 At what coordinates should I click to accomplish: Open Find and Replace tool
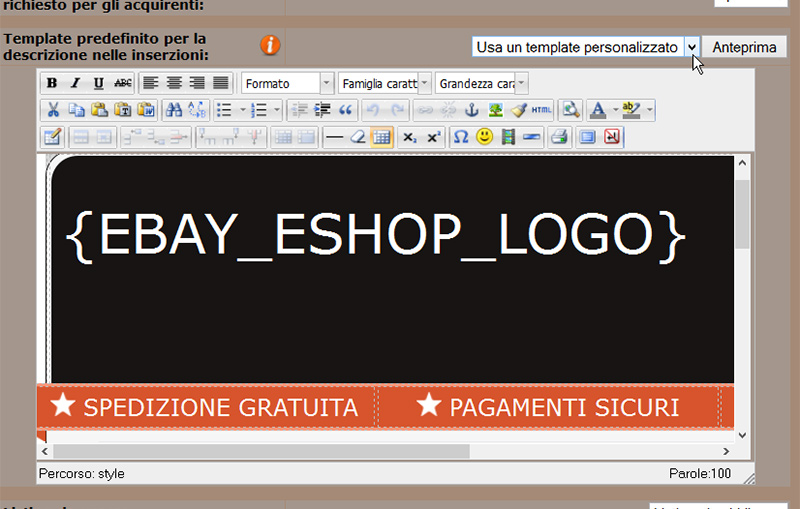point(197,110)
